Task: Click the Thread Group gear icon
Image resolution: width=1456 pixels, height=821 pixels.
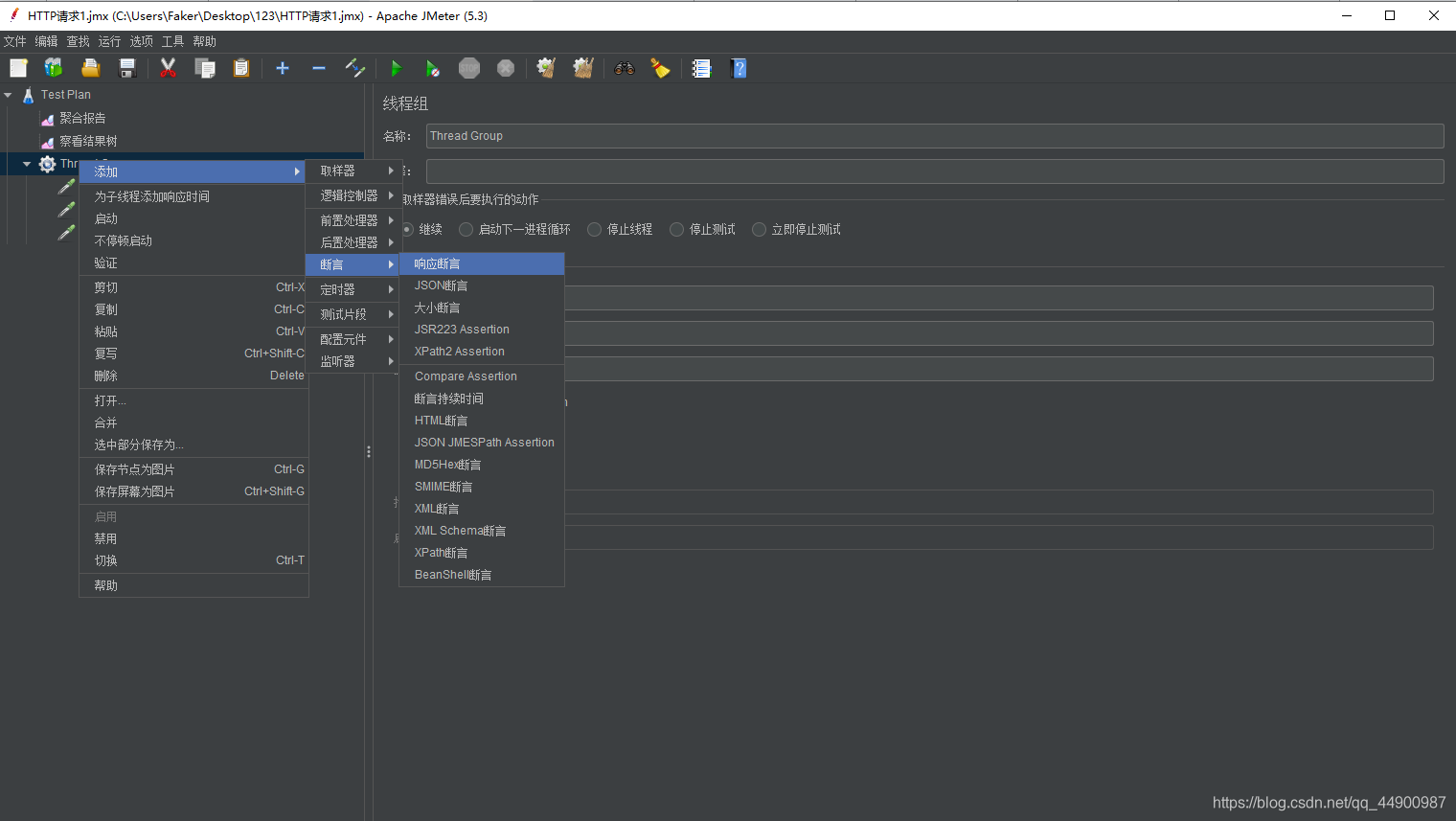Action: coord(47,164)
